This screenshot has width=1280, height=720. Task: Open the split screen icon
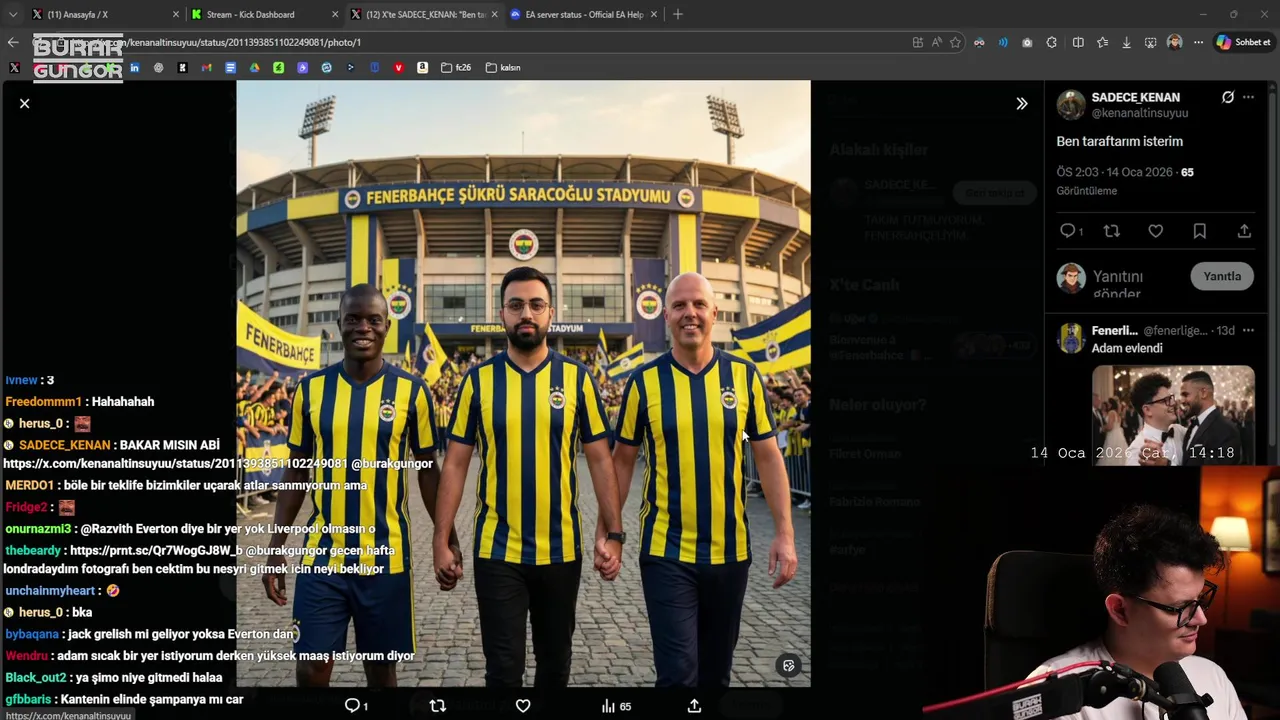point(1078,42)
